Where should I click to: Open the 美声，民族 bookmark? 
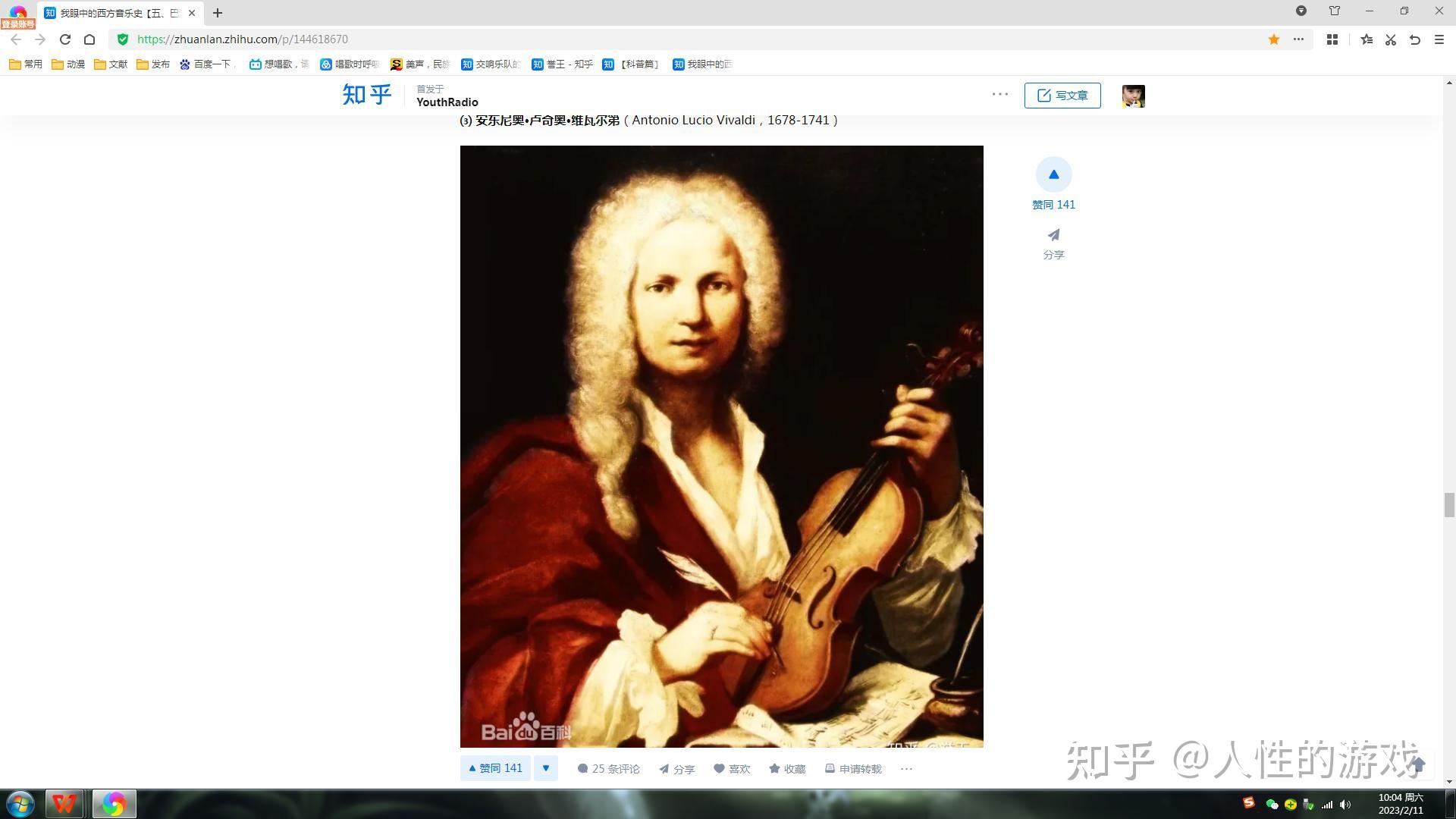click(x=420, y=64)
